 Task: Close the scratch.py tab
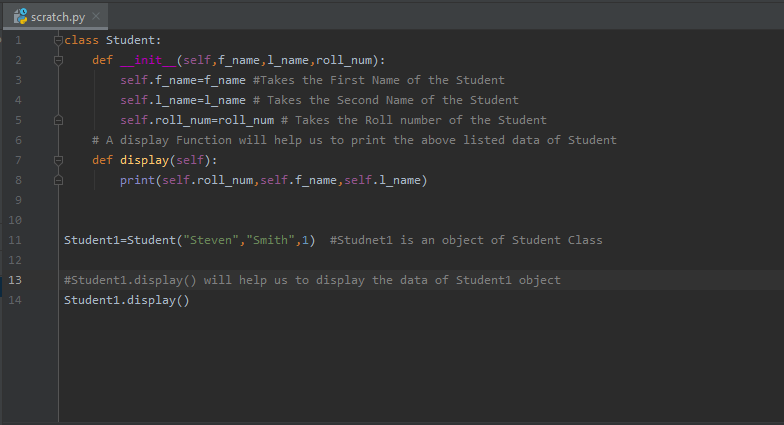(x=96, y=16)
